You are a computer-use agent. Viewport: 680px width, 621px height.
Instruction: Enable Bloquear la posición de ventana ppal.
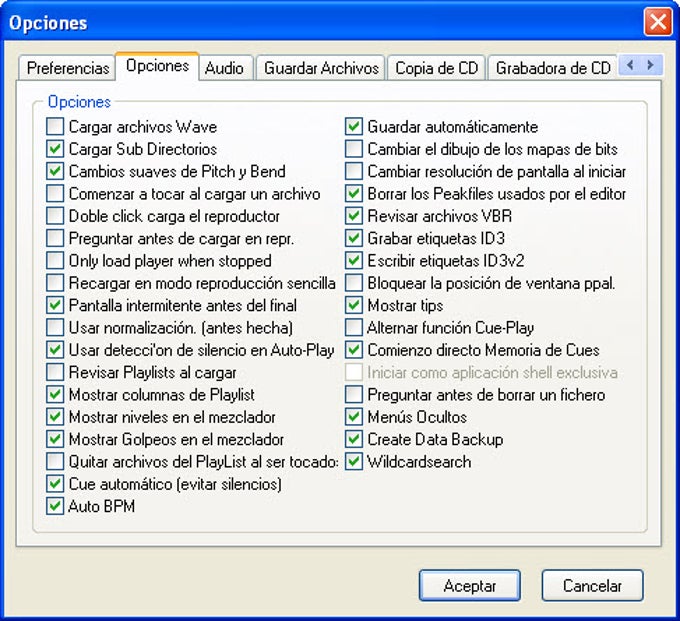(354, 283)
